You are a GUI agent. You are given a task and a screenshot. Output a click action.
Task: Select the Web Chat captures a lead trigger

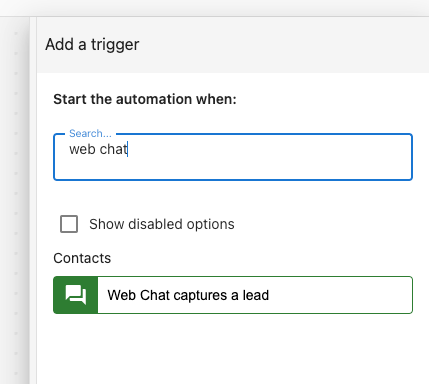point(233,295)
